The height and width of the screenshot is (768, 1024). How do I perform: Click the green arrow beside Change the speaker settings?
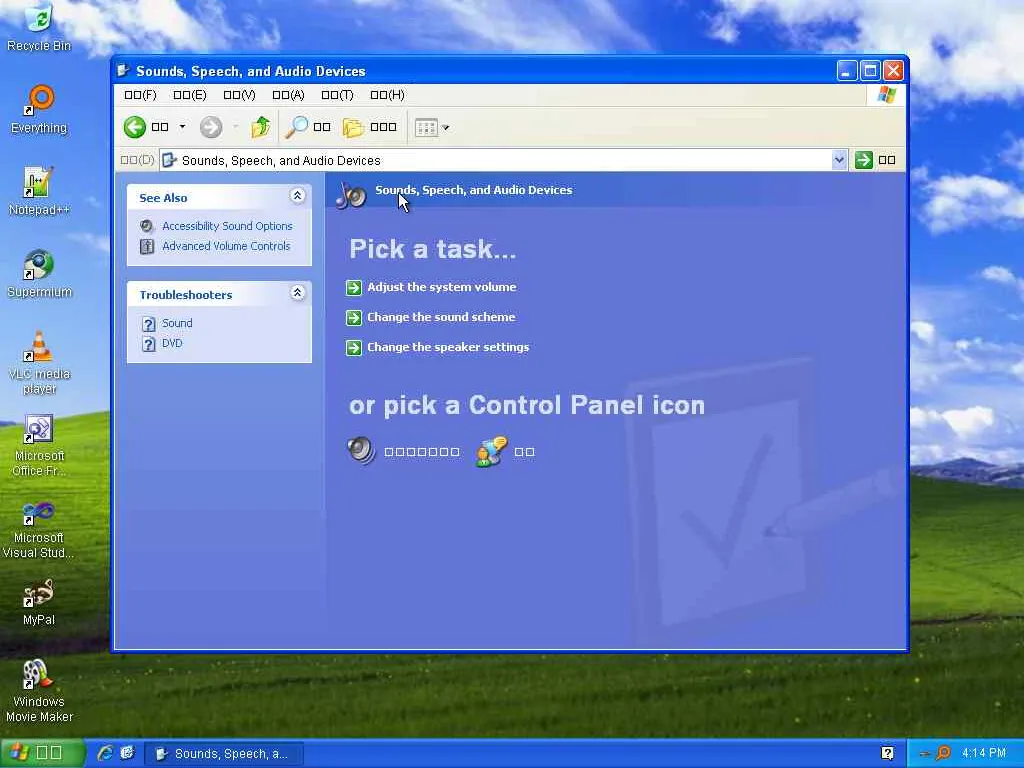tap(354, 347)
